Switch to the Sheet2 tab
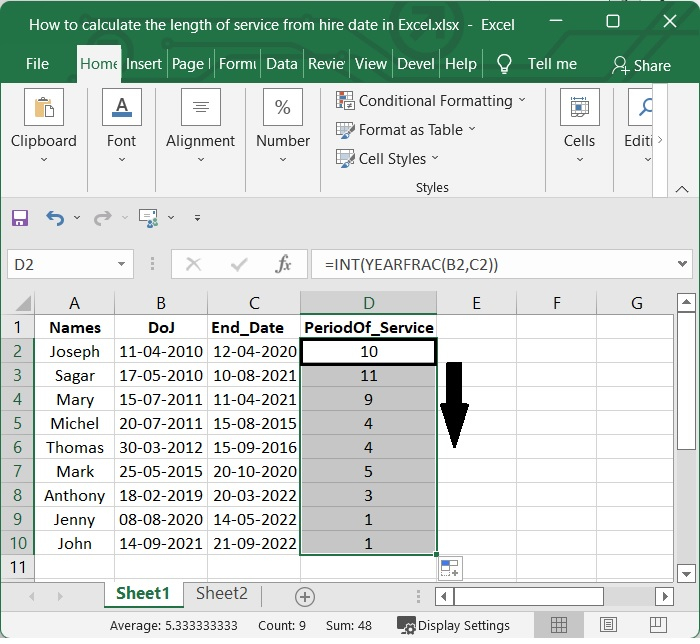700x644 pixels. [221, 594]
